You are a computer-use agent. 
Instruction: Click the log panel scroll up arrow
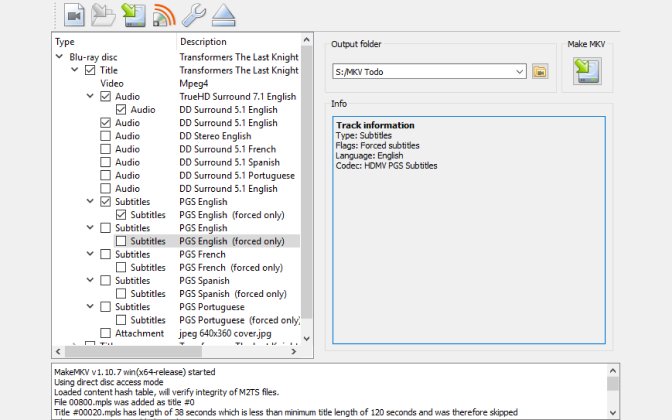click(613, 371)
